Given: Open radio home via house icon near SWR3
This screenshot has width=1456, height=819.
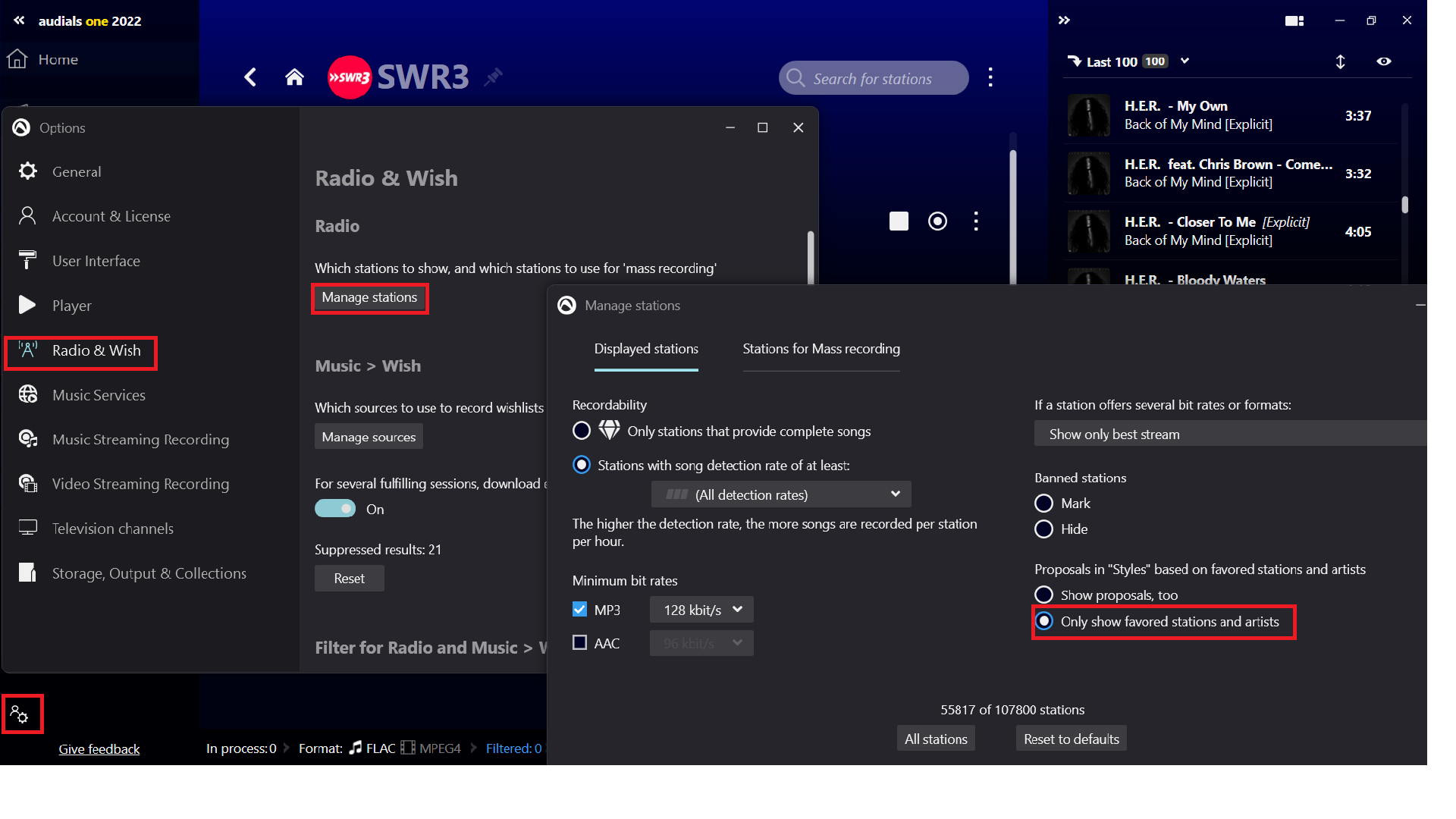Looking at the screenshot, I should click(294, 77).
